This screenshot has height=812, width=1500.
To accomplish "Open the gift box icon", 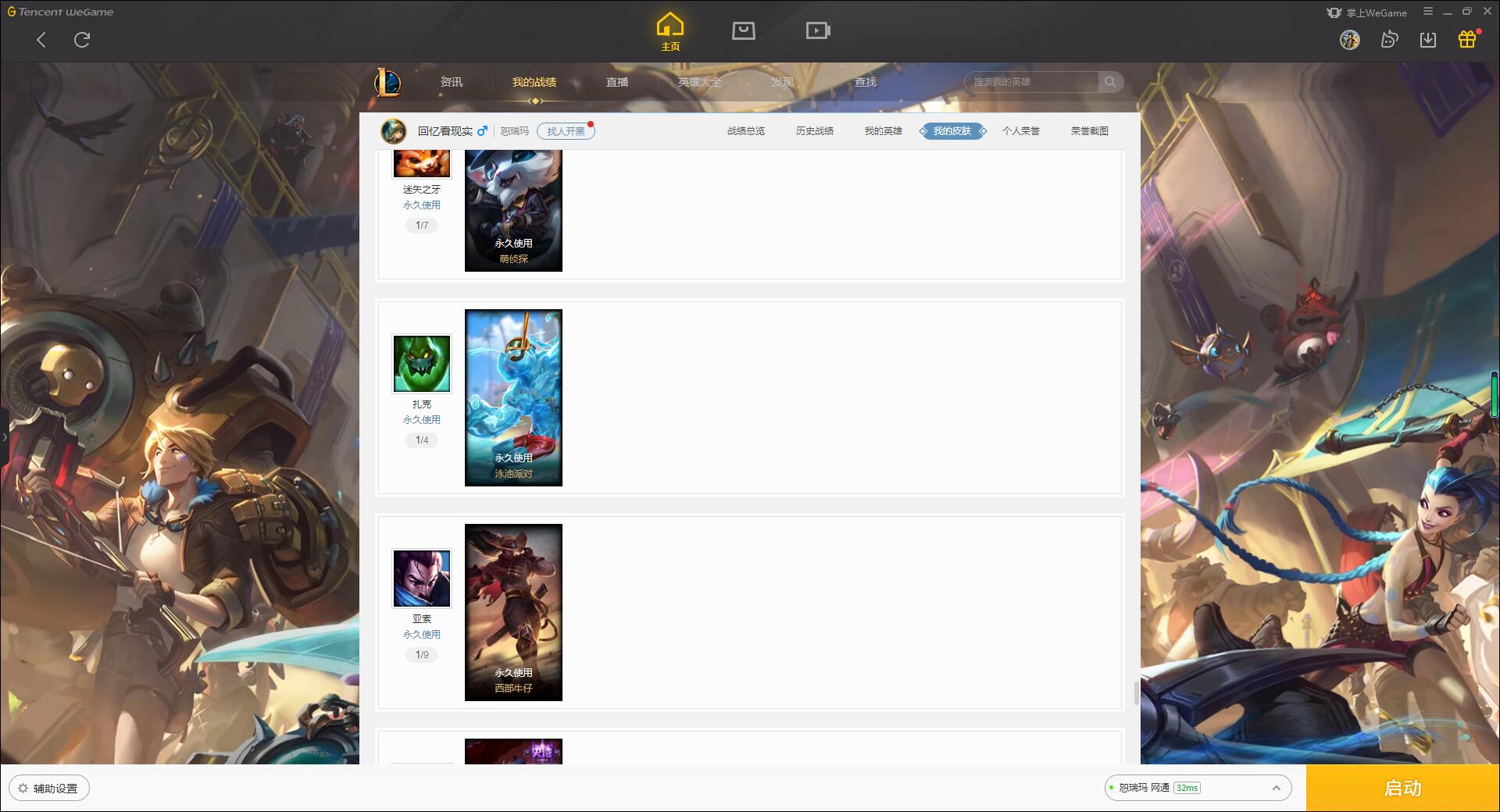I will tap(1467, 39).
